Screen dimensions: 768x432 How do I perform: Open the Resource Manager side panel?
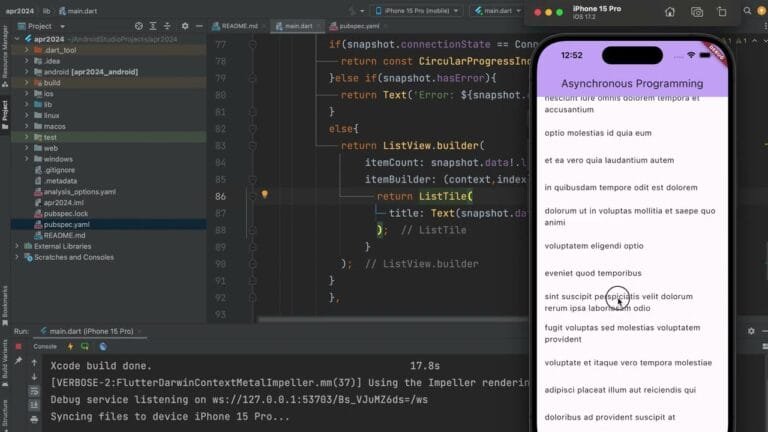(5, 55)
